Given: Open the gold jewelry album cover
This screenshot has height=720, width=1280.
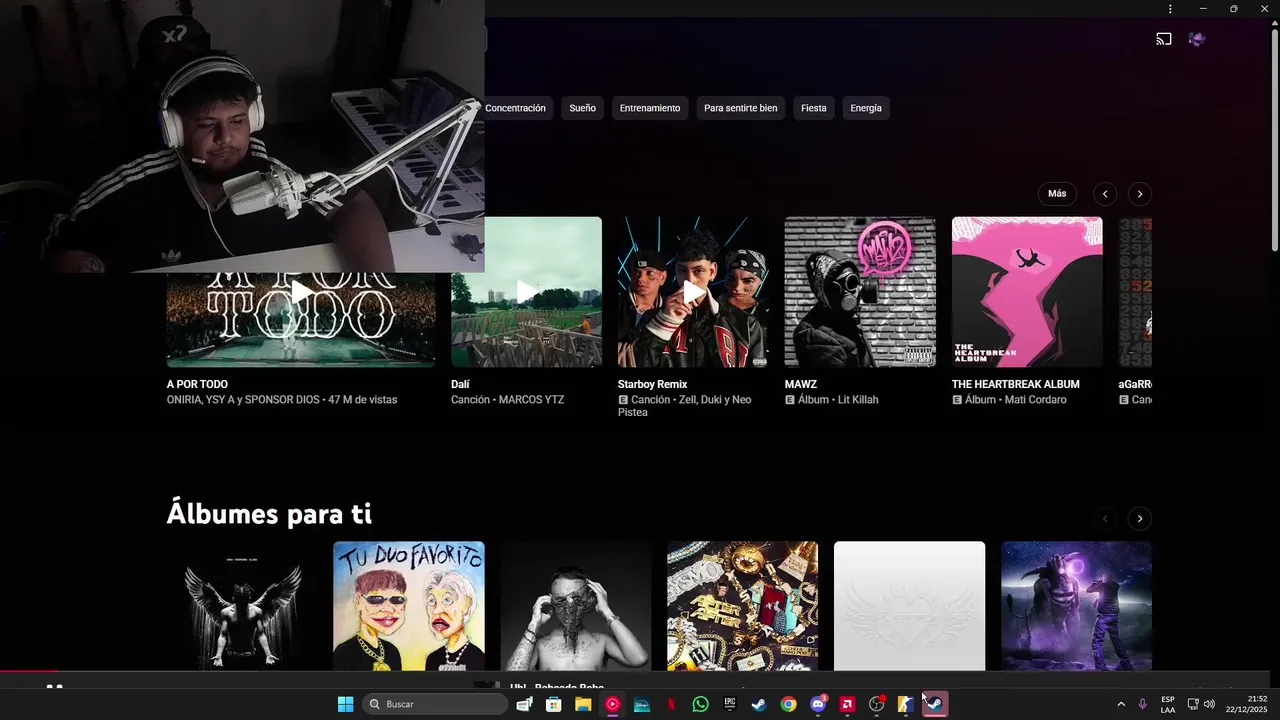Looking at the screenshot, I should click(743, 606).
